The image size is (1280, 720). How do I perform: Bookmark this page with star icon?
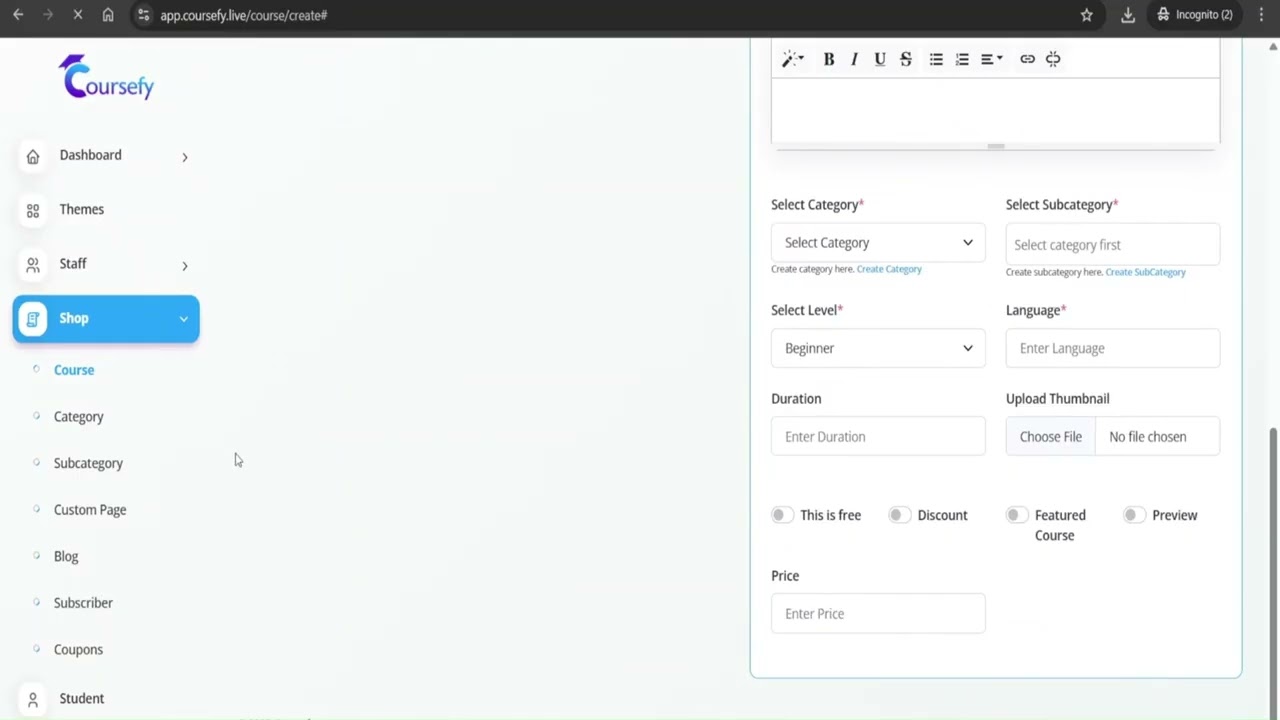(1087, 15)
